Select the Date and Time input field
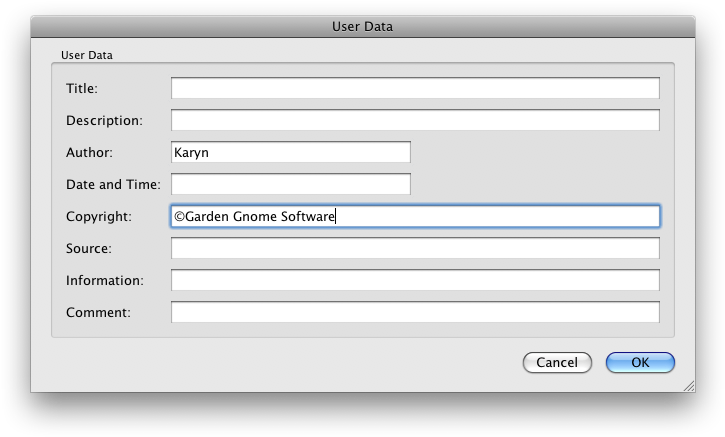 click(x=290, y=184)
